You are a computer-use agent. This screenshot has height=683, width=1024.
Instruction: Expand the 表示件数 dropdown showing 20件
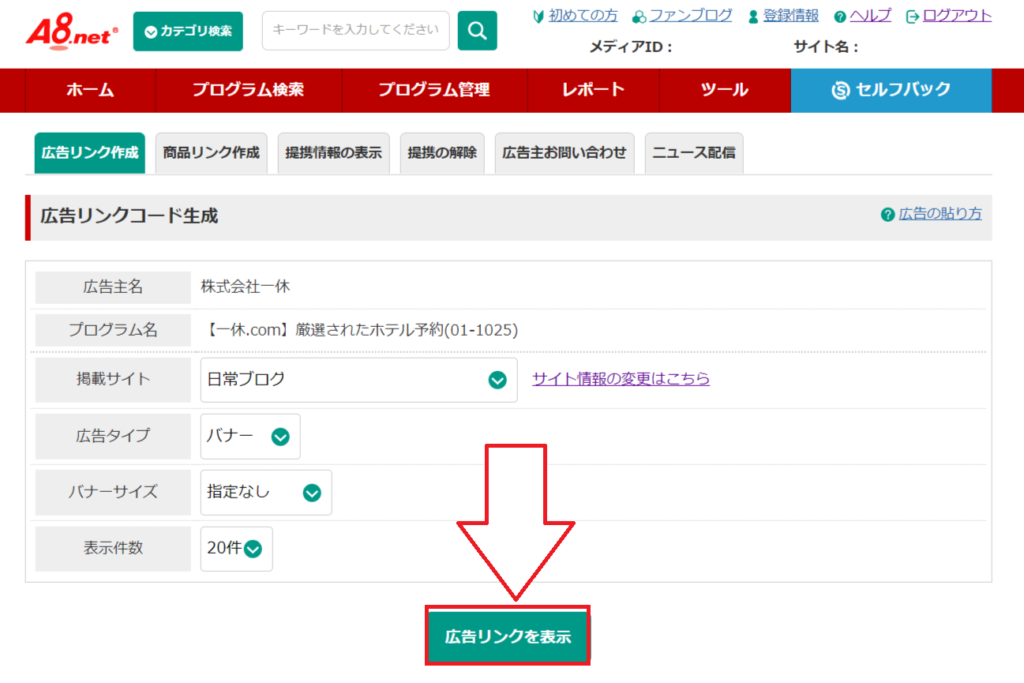click(236, 548)
